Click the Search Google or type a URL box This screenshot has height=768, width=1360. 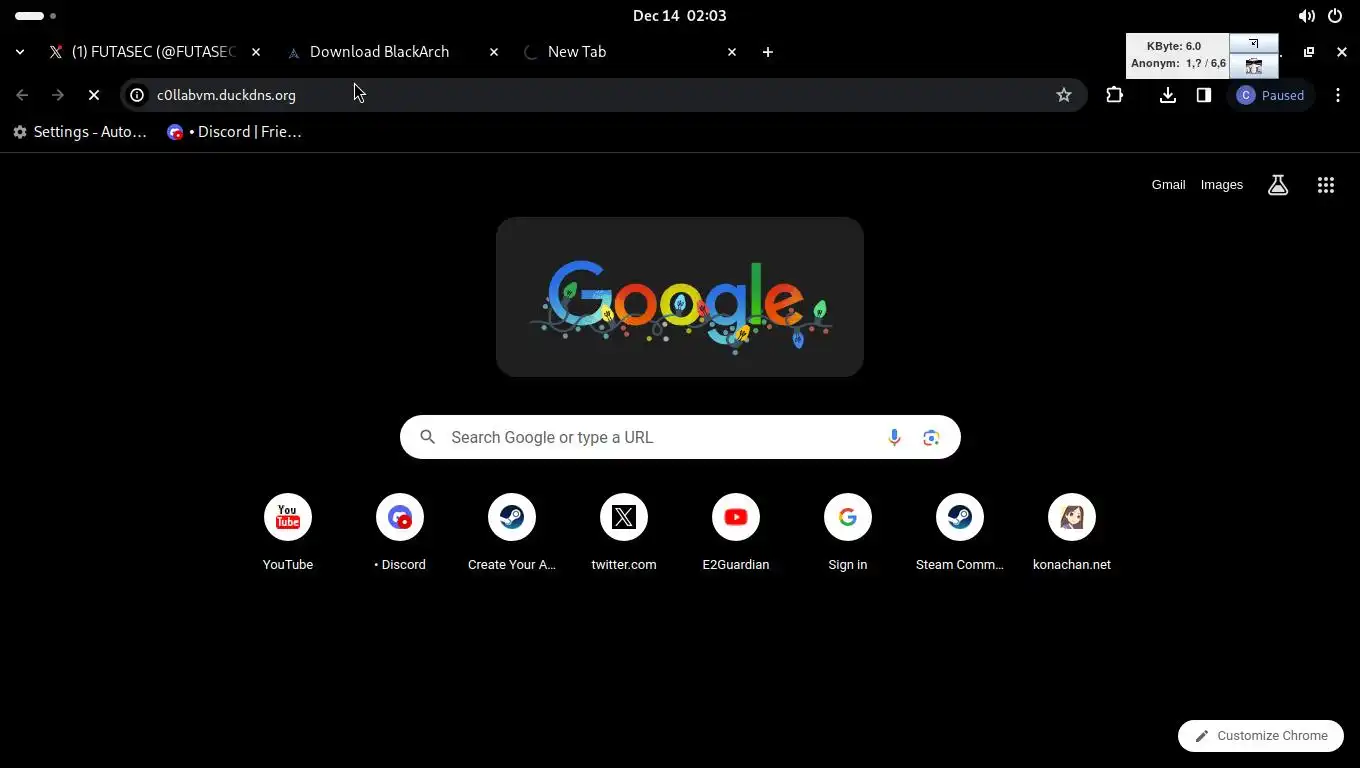point(680,437)
